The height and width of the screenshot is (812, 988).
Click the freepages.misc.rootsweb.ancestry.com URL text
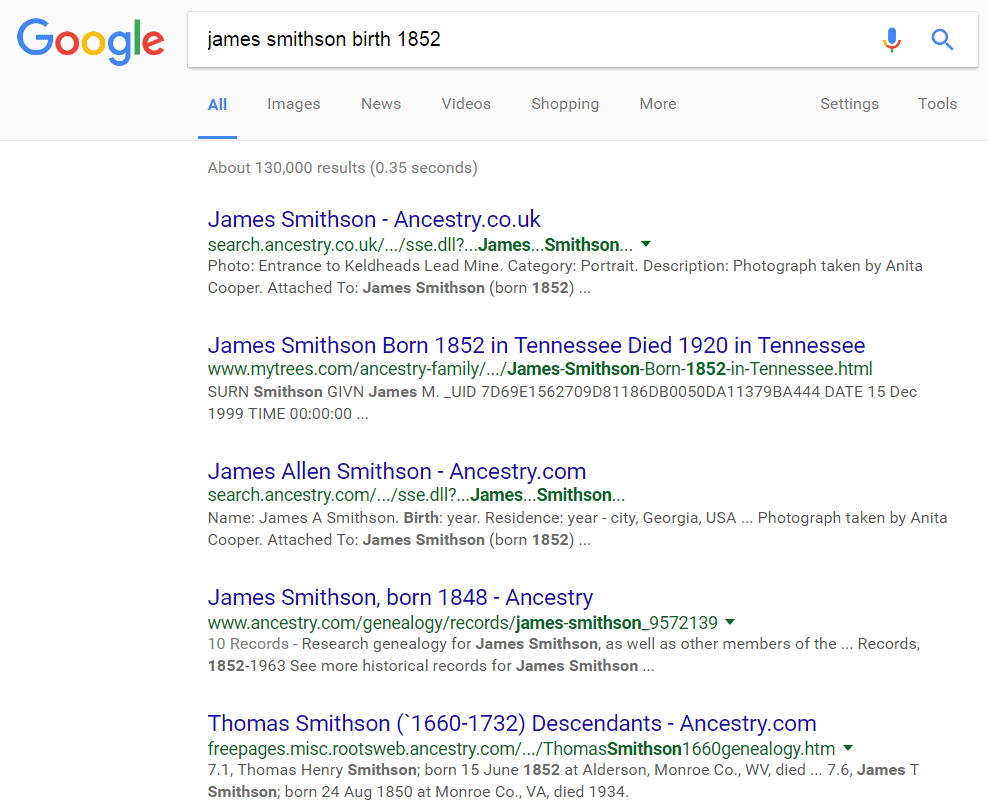(x=522, y=748)
